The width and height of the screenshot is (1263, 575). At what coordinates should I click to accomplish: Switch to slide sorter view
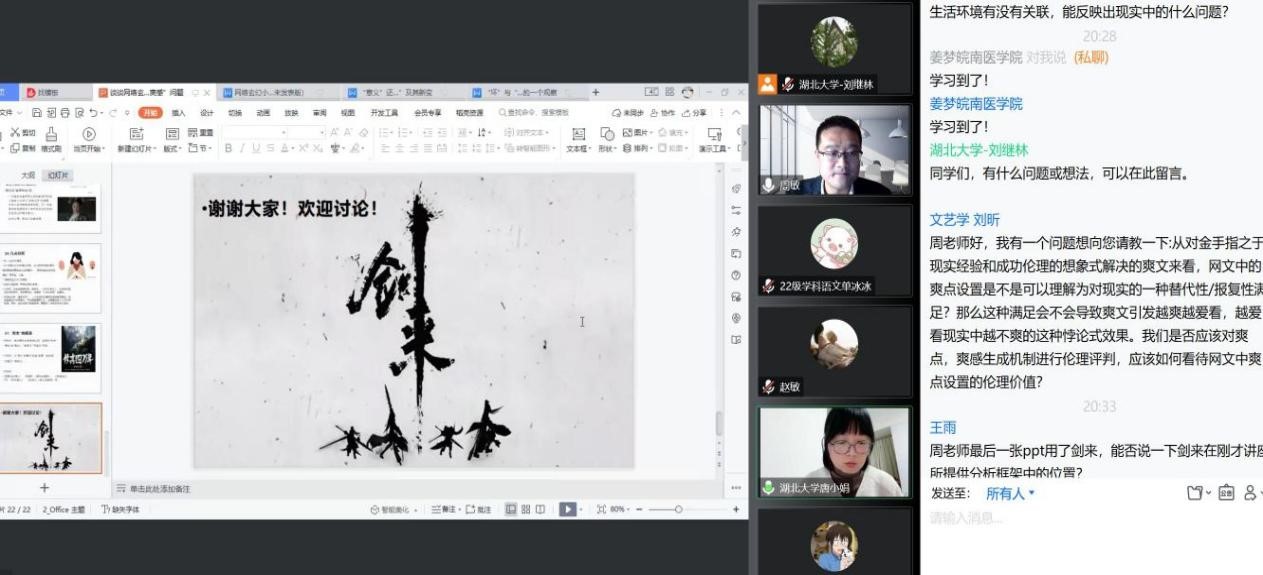click(x=525, y=509)
